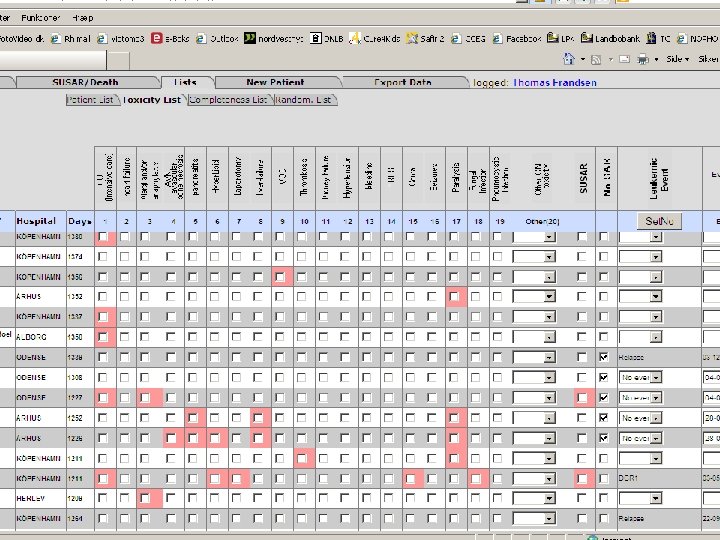Tick SUSAR checkbox in HERLEV row
This screenshot has width=720, height=540.
click(582, 498)
